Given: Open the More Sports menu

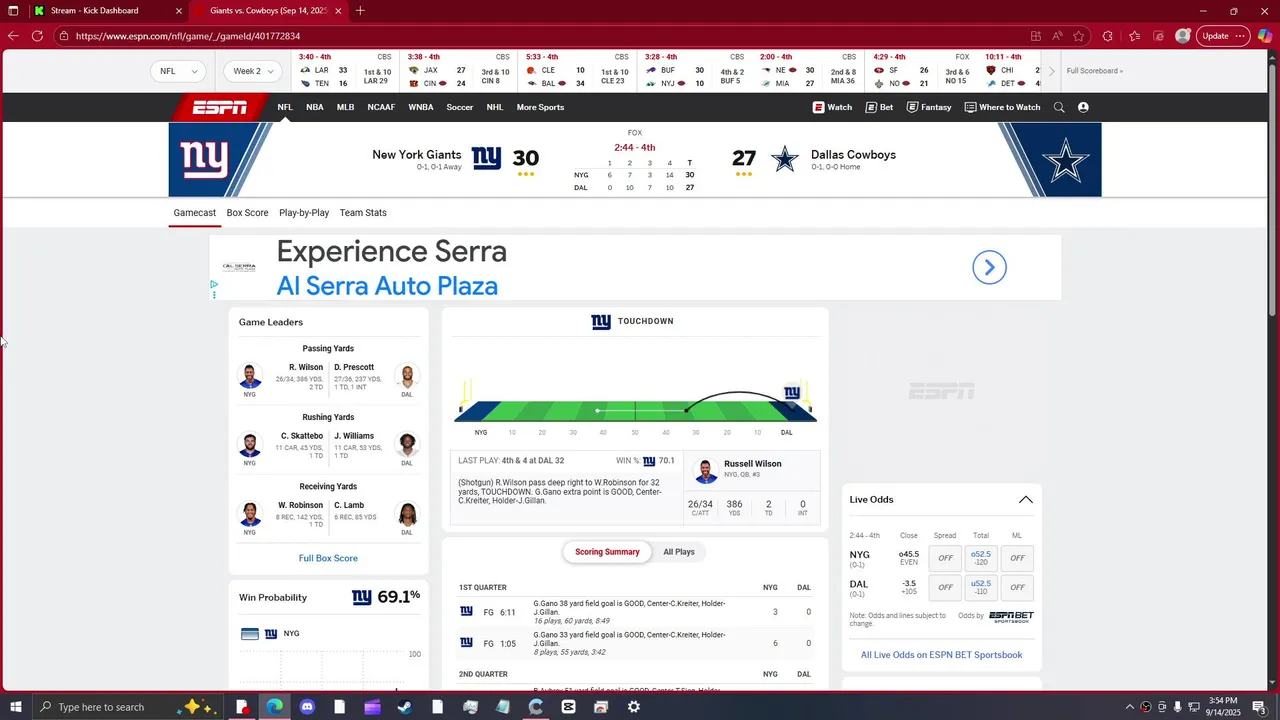Looking at the screenshot, I should click(540, 107).
